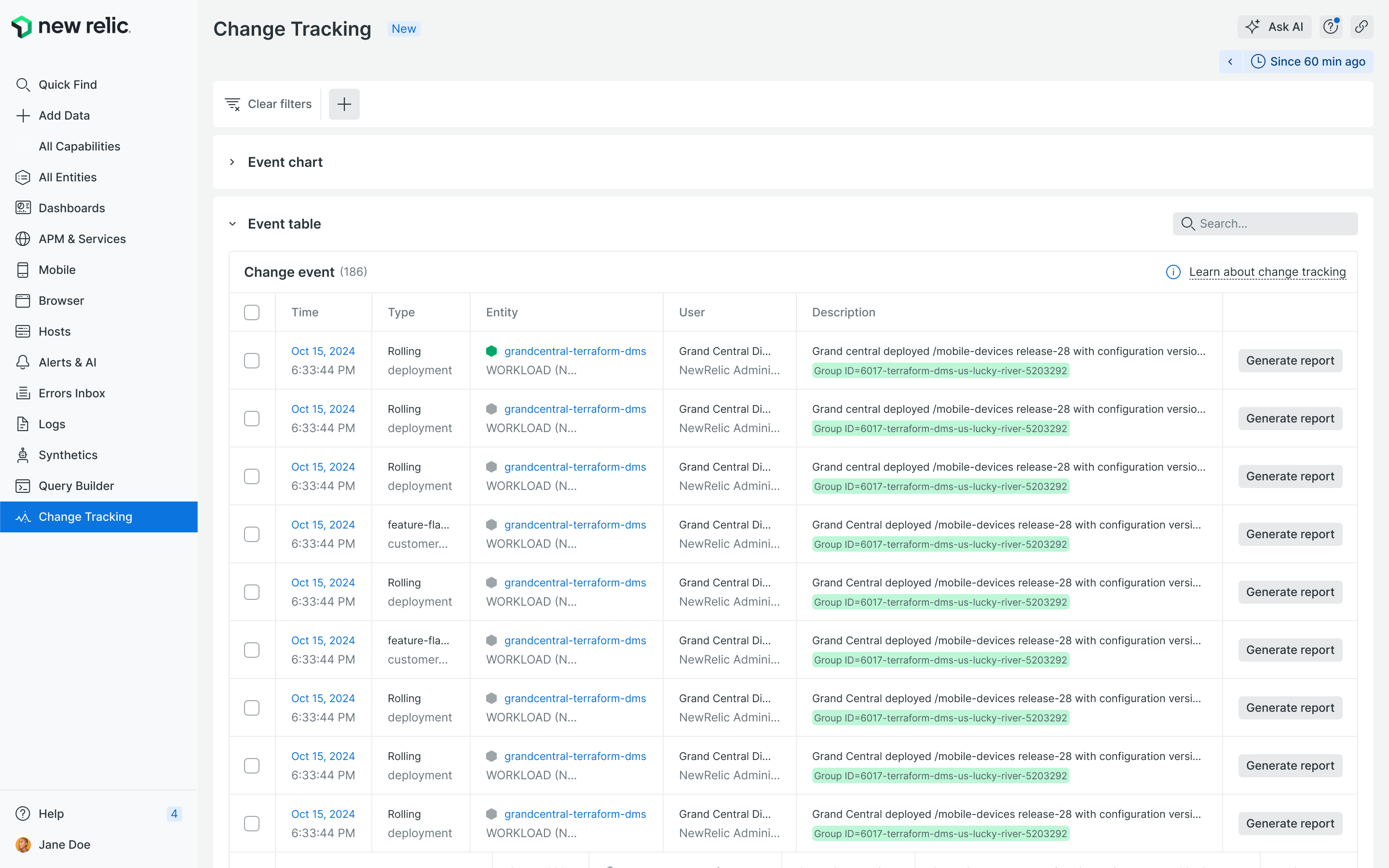Click the New Relic logo
1389x868 pixels.
[x=71, y=27]
